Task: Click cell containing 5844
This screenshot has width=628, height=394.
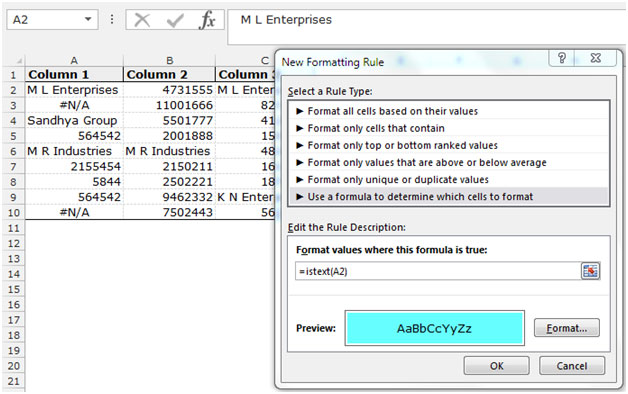Action: click(x=74, y=182)
